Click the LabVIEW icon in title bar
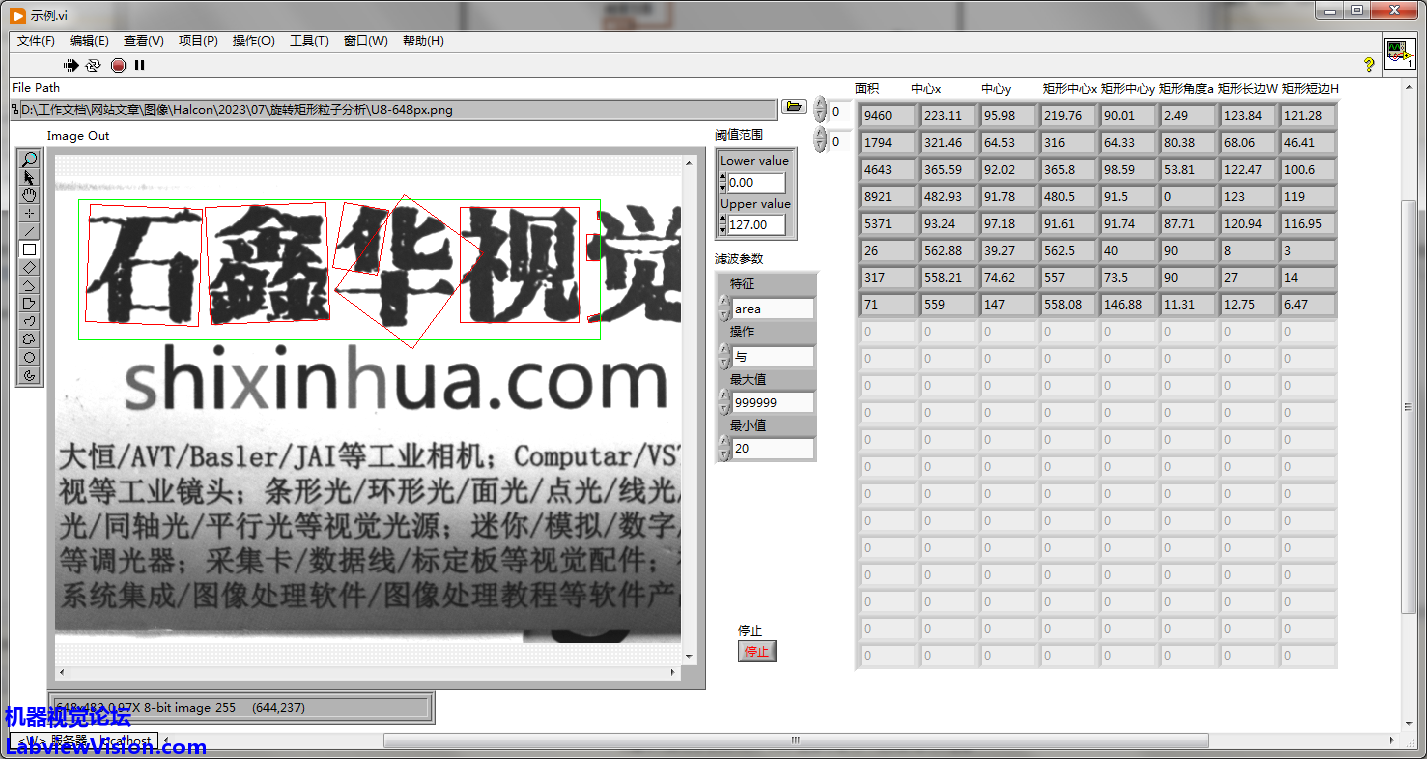The width and height of the screenshot is (1427, 759). (19, 15)
